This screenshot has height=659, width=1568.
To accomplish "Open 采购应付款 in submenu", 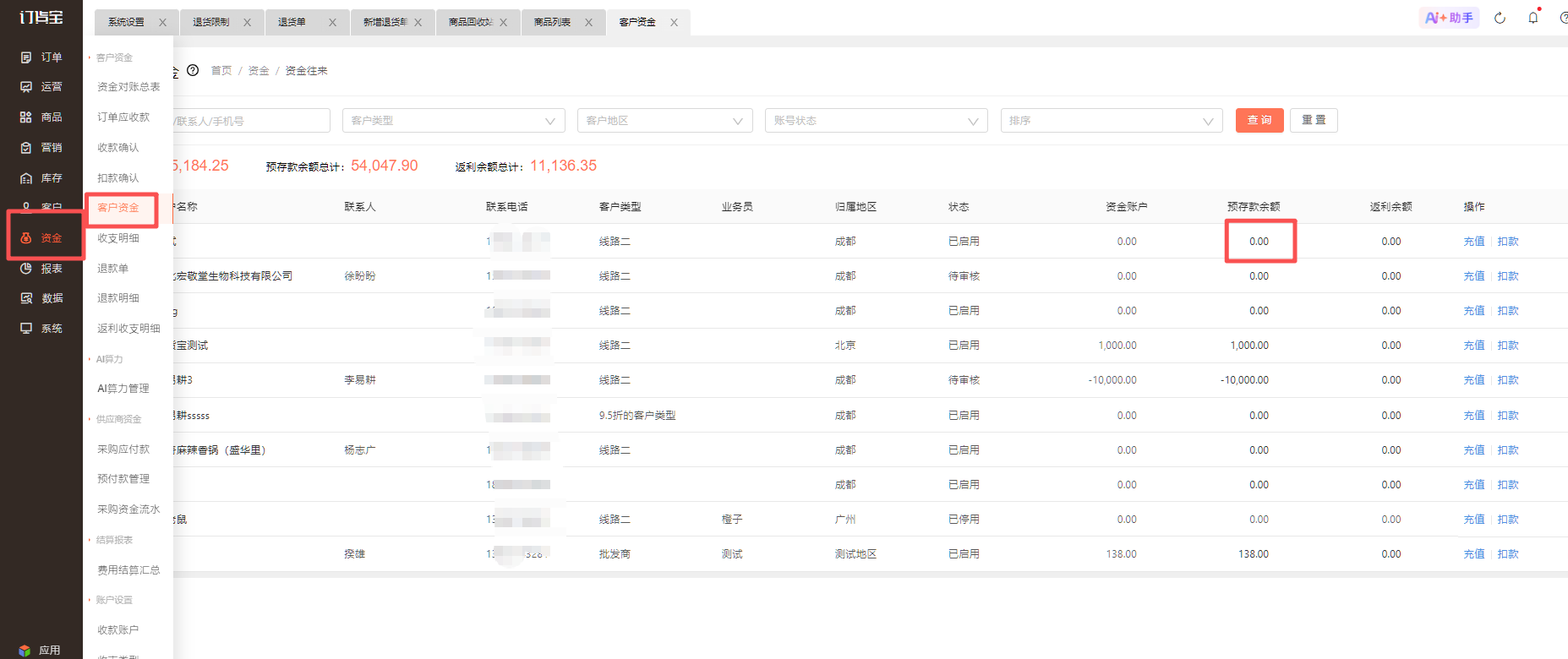I will pyautogui.click(x=123, y=449).
